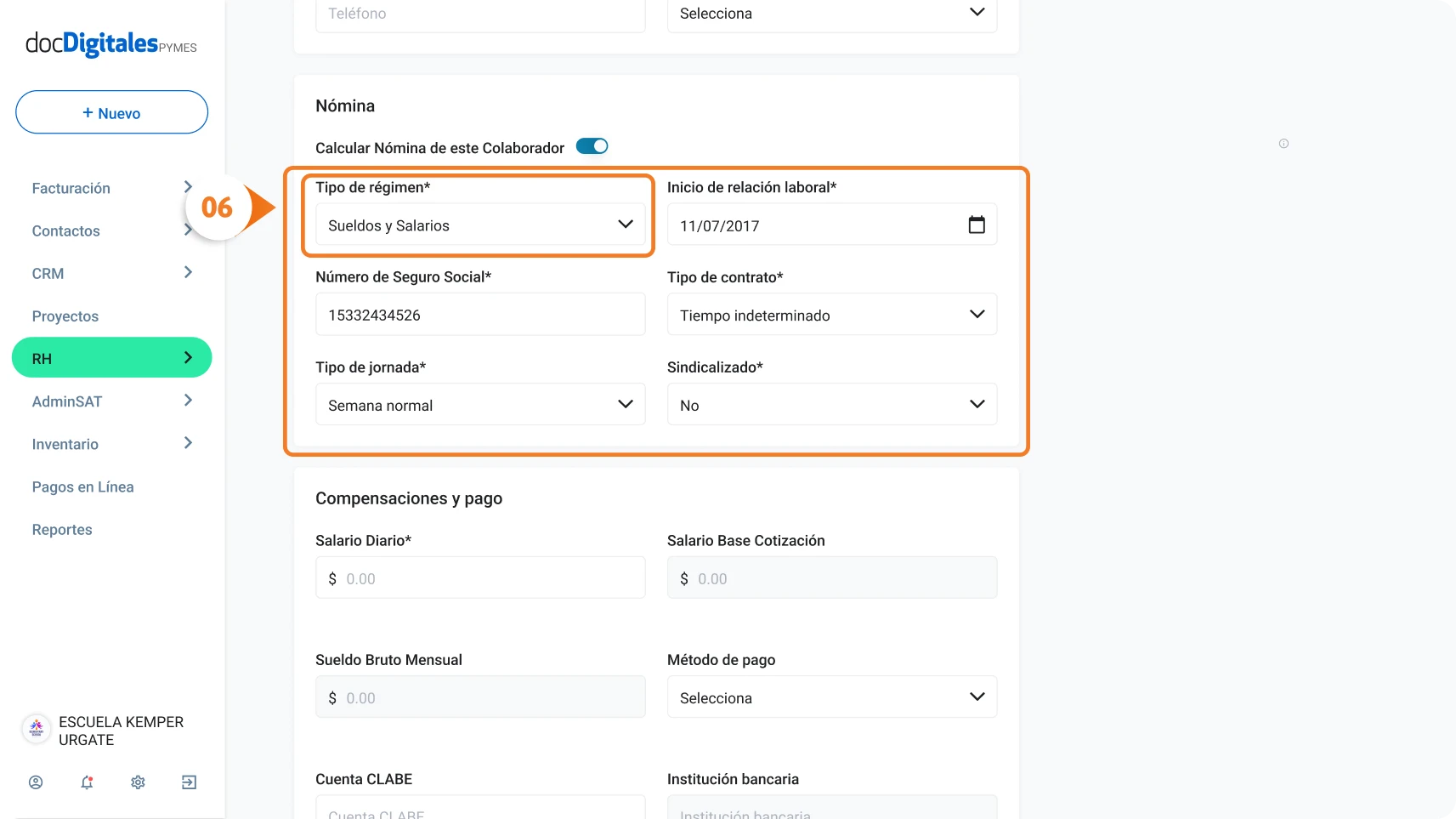Screen dimensions: 1456x819
Task: Click the Salario Diario input field
Action: click(480, 578)
